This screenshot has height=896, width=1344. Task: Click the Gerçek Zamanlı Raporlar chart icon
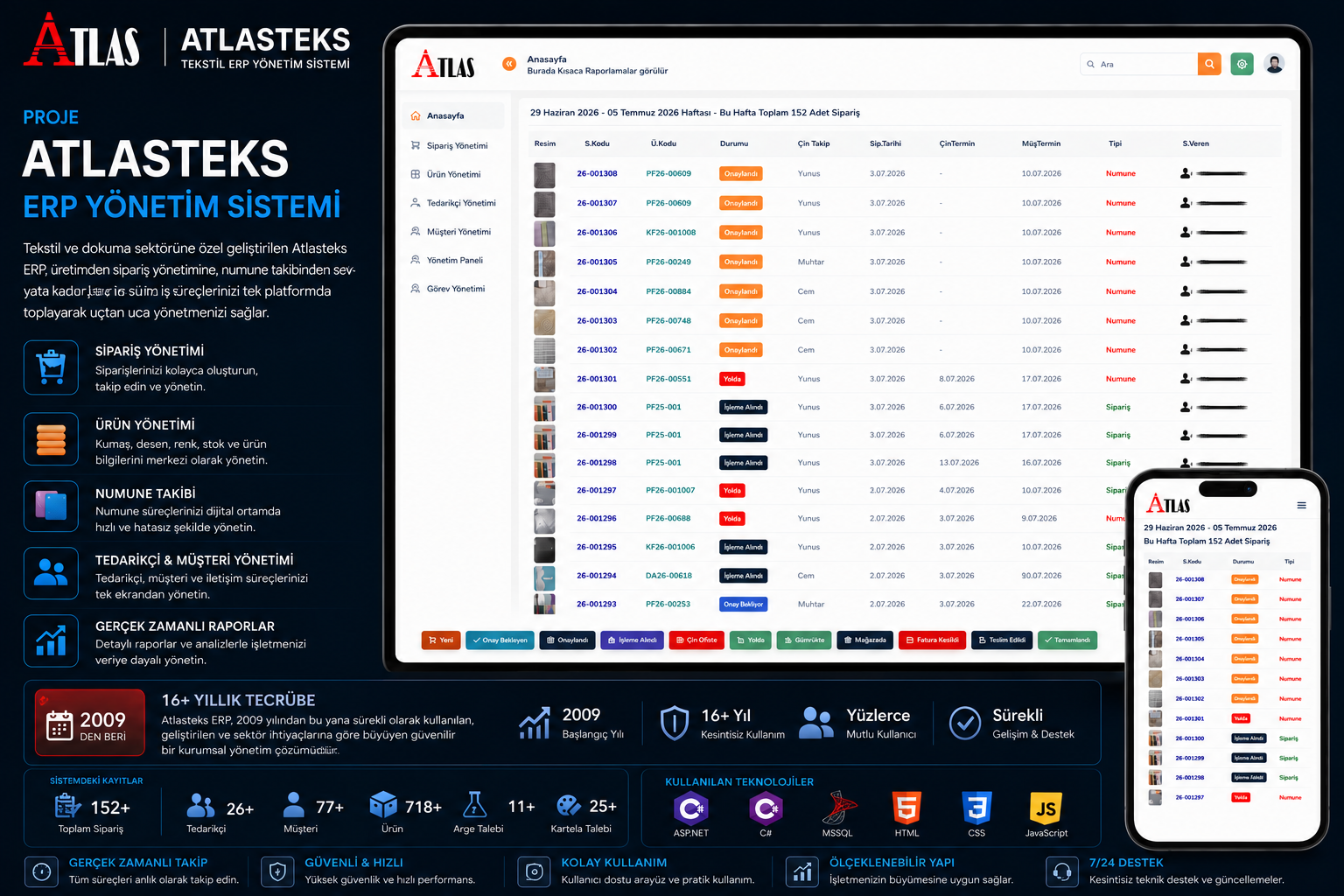[x=51, y=640]
